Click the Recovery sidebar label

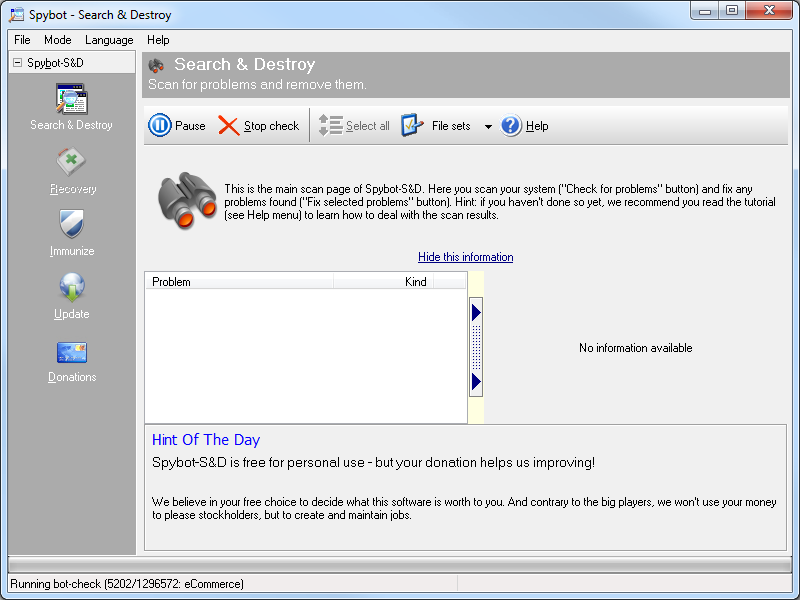[73, 189]
